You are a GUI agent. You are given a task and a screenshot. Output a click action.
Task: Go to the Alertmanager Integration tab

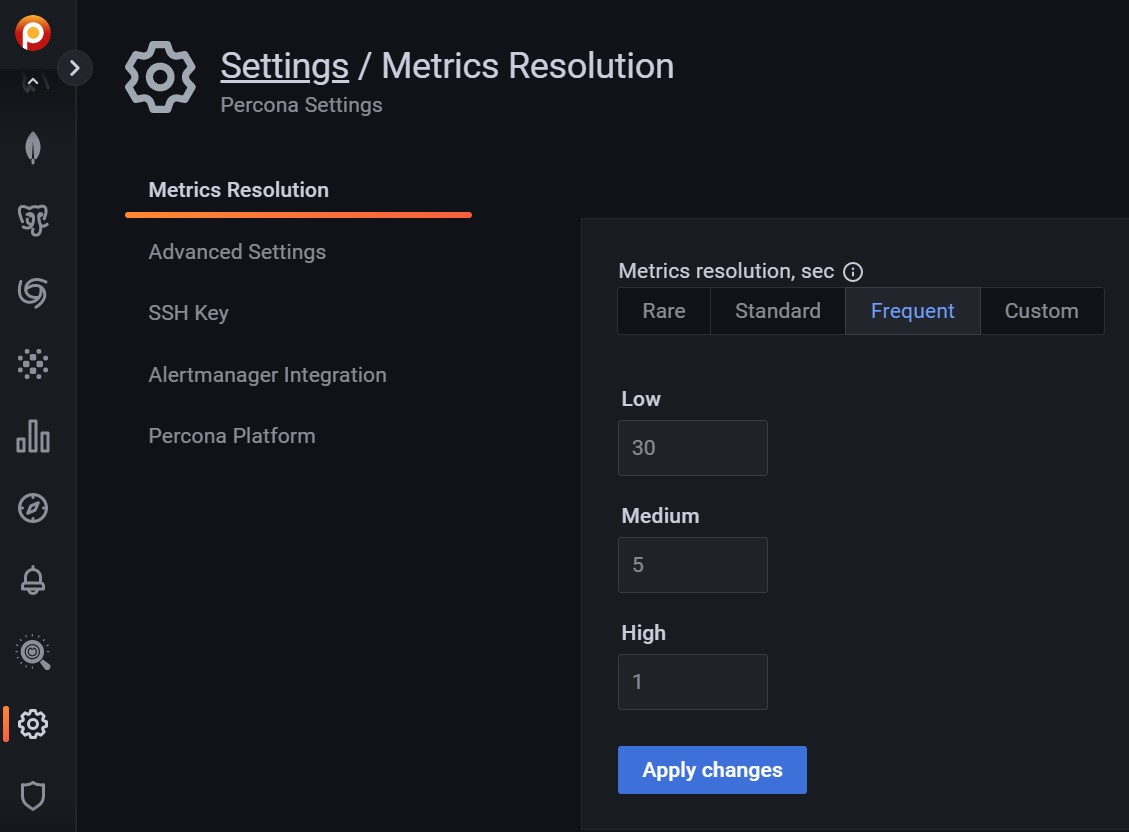pos(267,375)
